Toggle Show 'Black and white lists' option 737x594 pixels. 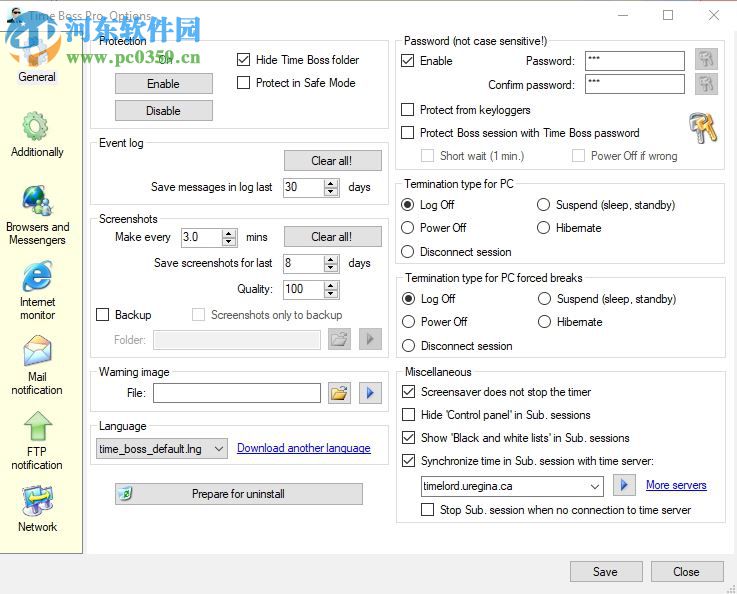[408, 438]
